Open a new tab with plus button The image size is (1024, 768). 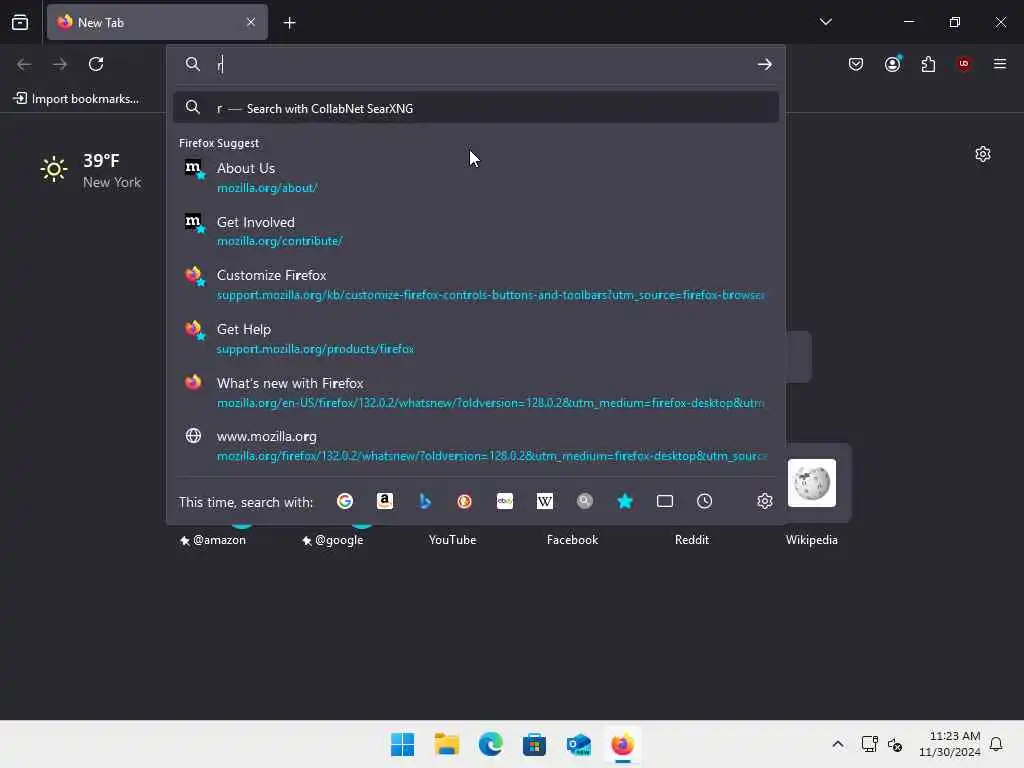tap(289, 23)
